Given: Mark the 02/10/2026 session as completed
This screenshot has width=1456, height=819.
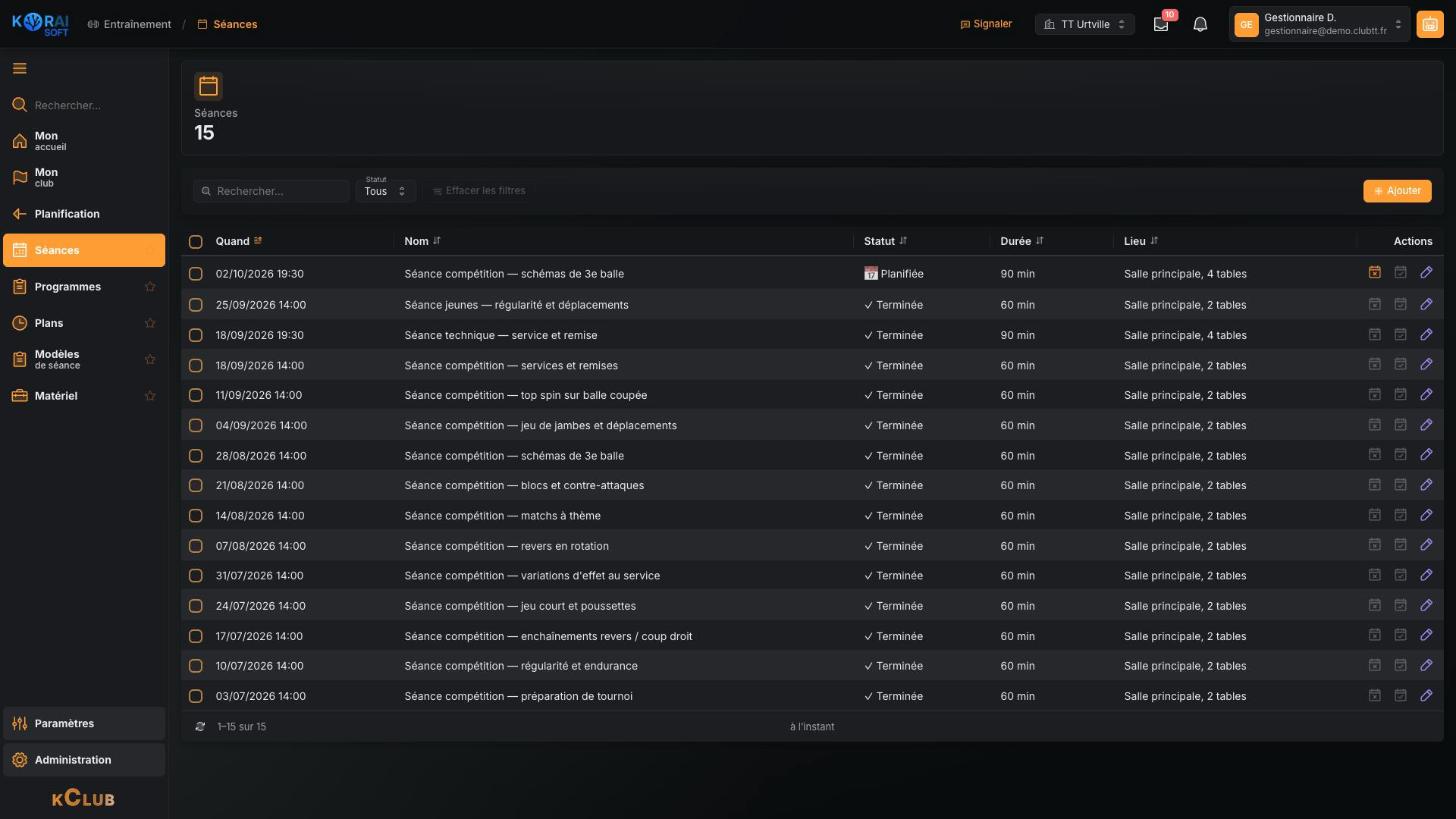Looking at the screenshot, I should pos(1400,272).
